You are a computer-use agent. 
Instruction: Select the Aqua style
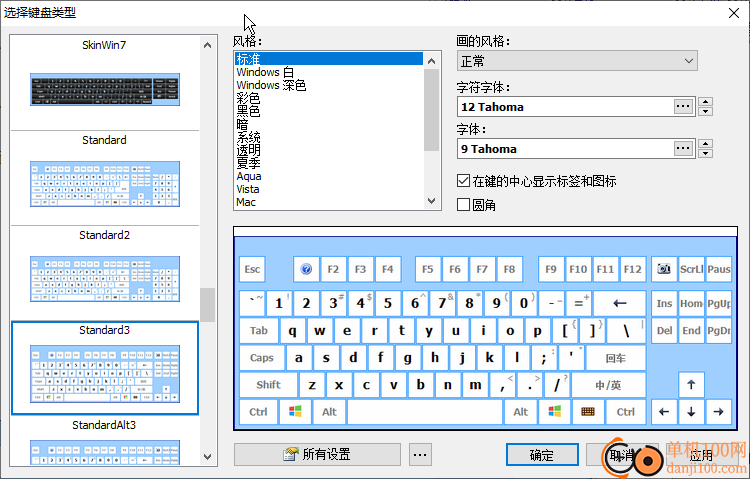point(329,176)
